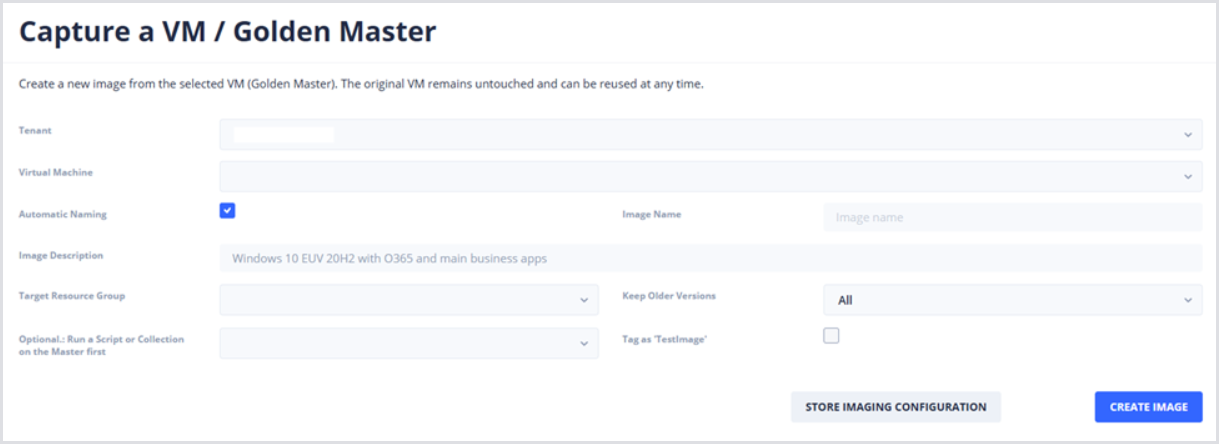Disable the Automatic Naming checkbox

coord(227,211)
